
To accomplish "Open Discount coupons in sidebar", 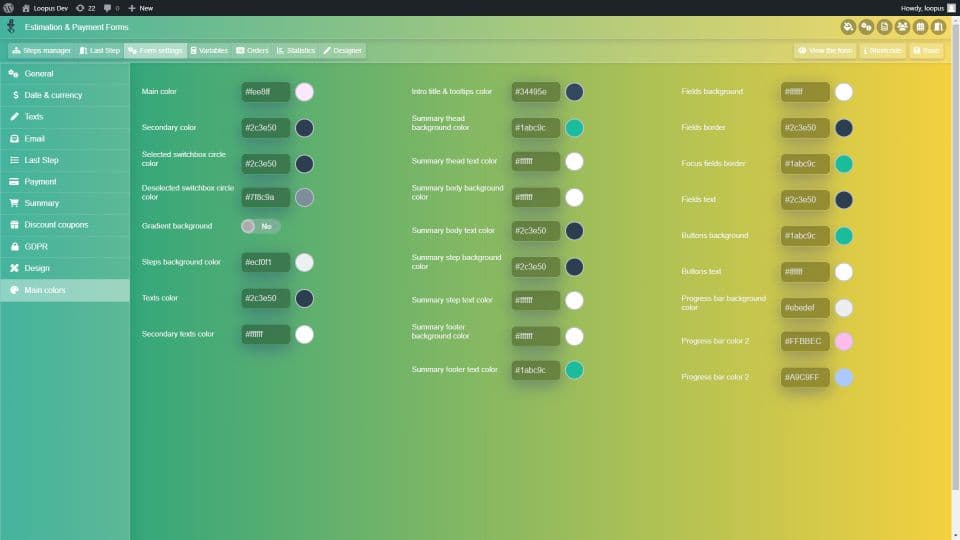I will click(65, 225).
